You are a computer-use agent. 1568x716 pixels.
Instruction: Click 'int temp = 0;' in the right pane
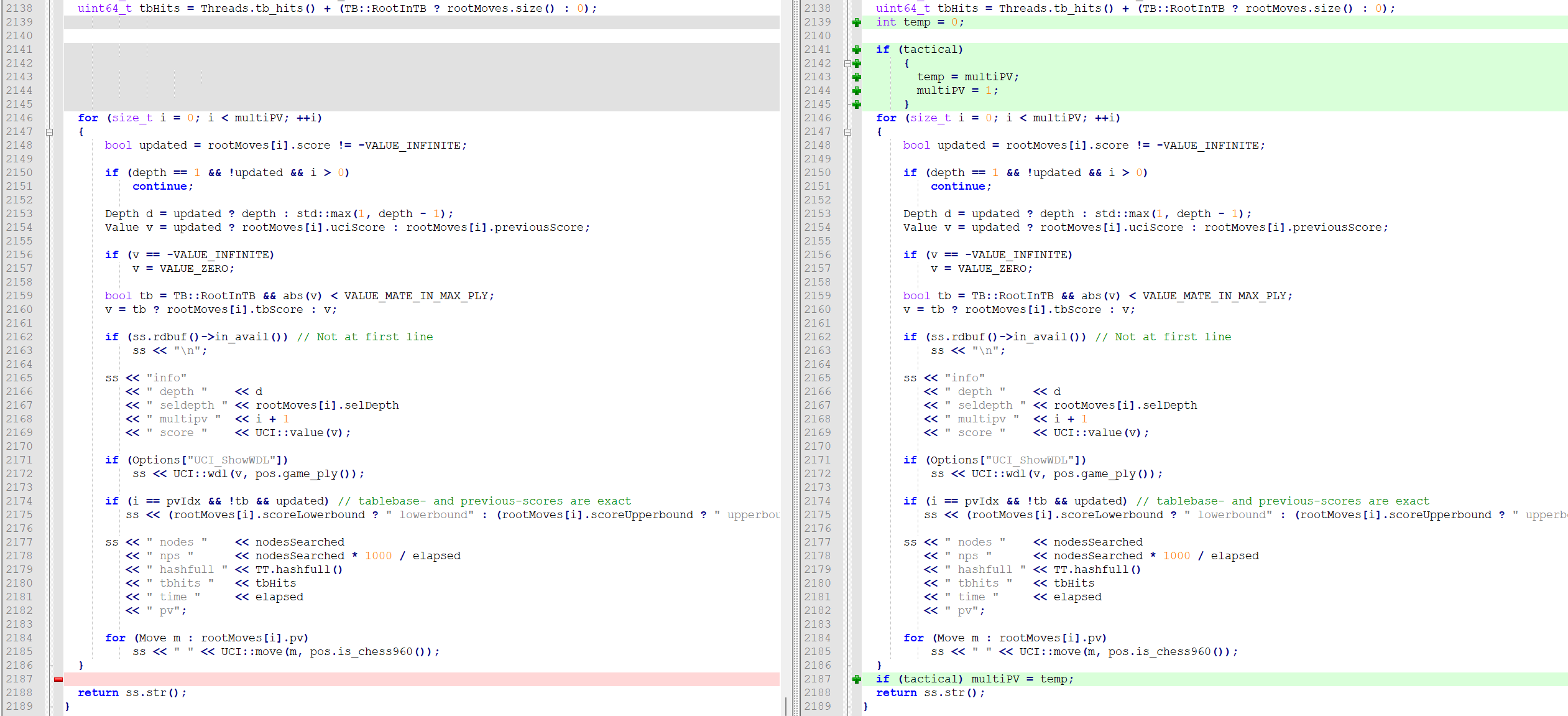(x=920, y=22)
